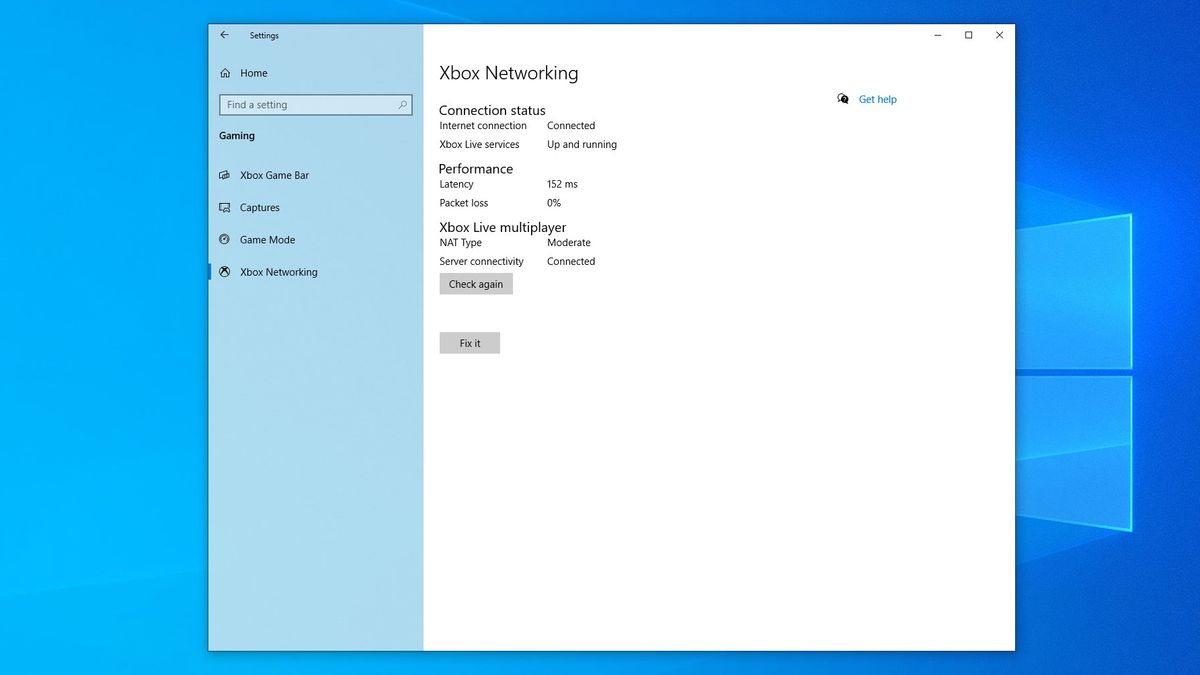The width and height of the screenshot is (1200, 675).
Task: Click the Server connectivity label
Action: (482, 262)
